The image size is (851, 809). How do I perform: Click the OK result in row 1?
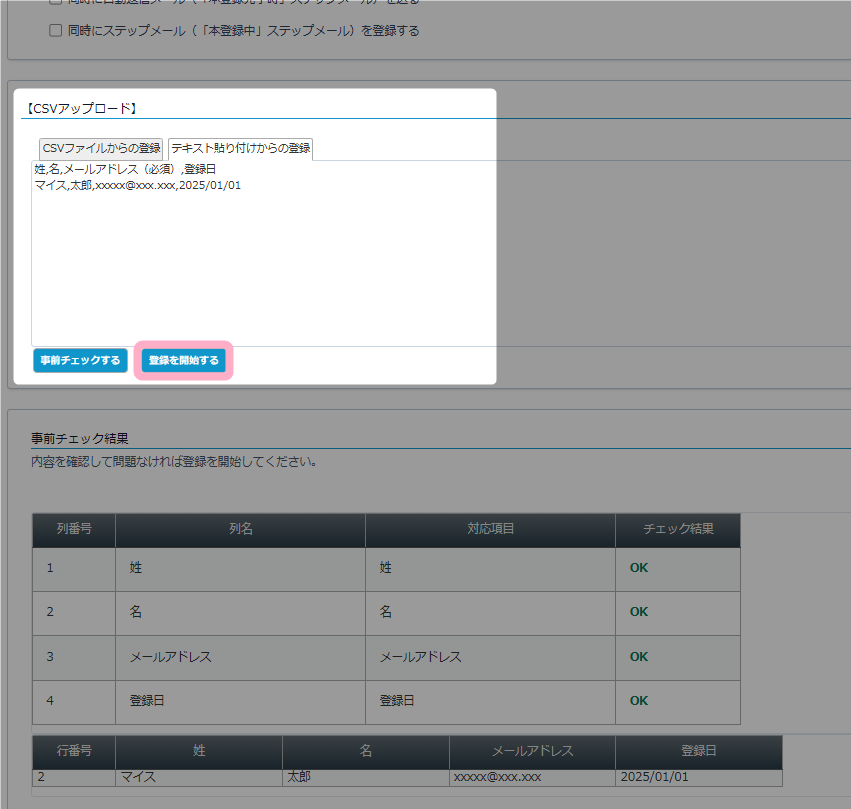[x=639, y=568]
